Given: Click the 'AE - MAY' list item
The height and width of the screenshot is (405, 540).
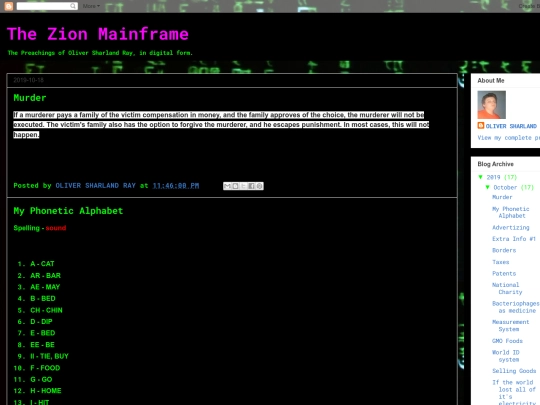Looking at the screenshot, I should pos(45,287).
